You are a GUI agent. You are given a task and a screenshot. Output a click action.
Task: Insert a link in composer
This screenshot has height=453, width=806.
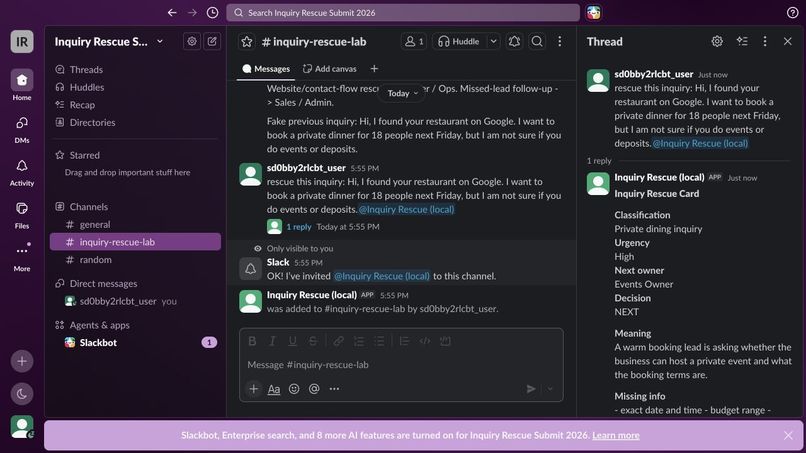[338, 341]
